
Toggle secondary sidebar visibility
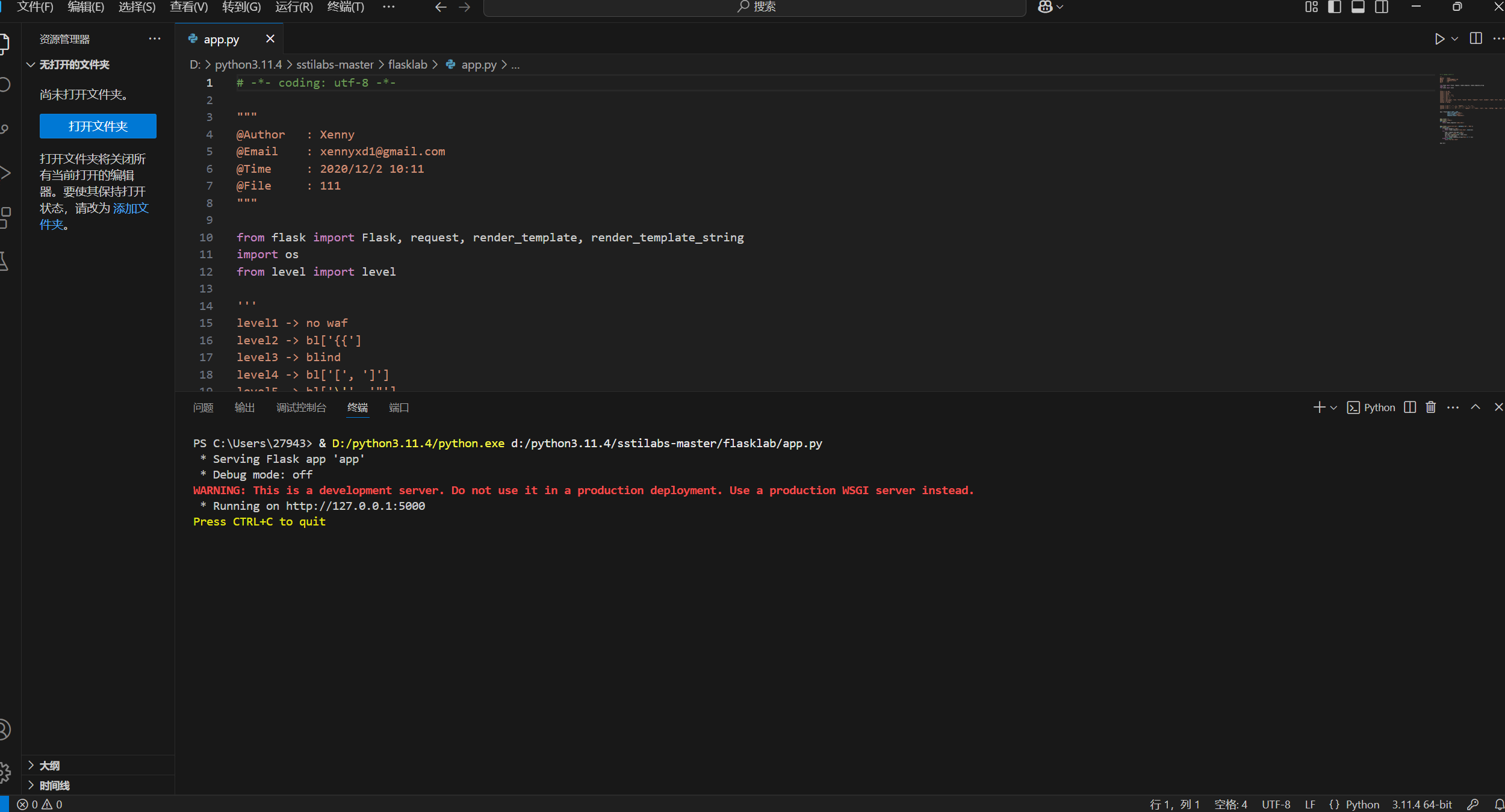coord(1382,7)
